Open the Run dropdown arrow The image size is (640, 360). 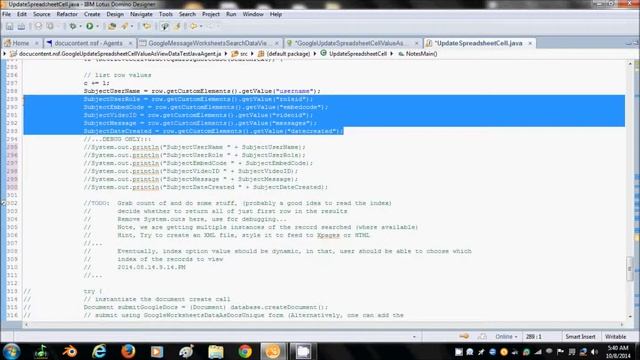(x=97, y=27)
